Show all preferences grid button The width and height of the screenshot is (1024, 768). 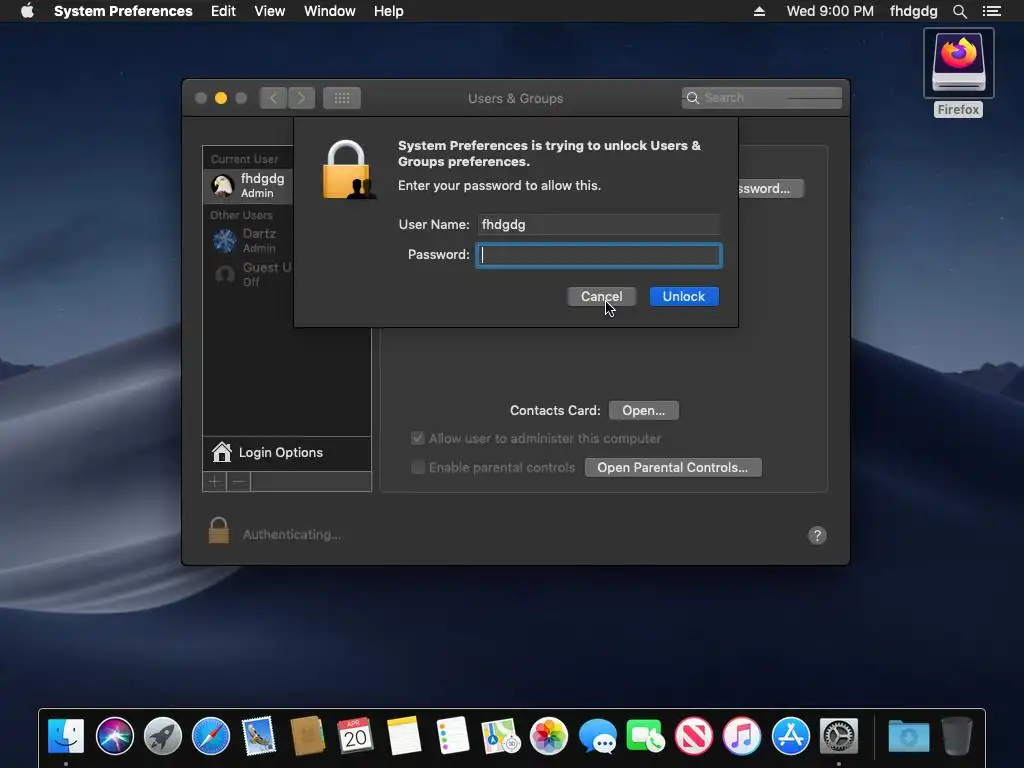point(342,98)
